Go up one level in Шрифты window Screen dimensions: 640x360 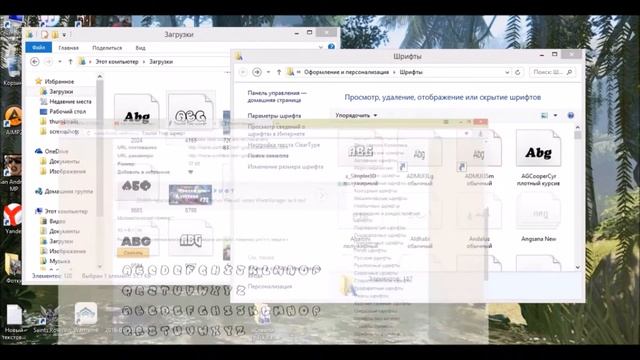coord(279,72)
